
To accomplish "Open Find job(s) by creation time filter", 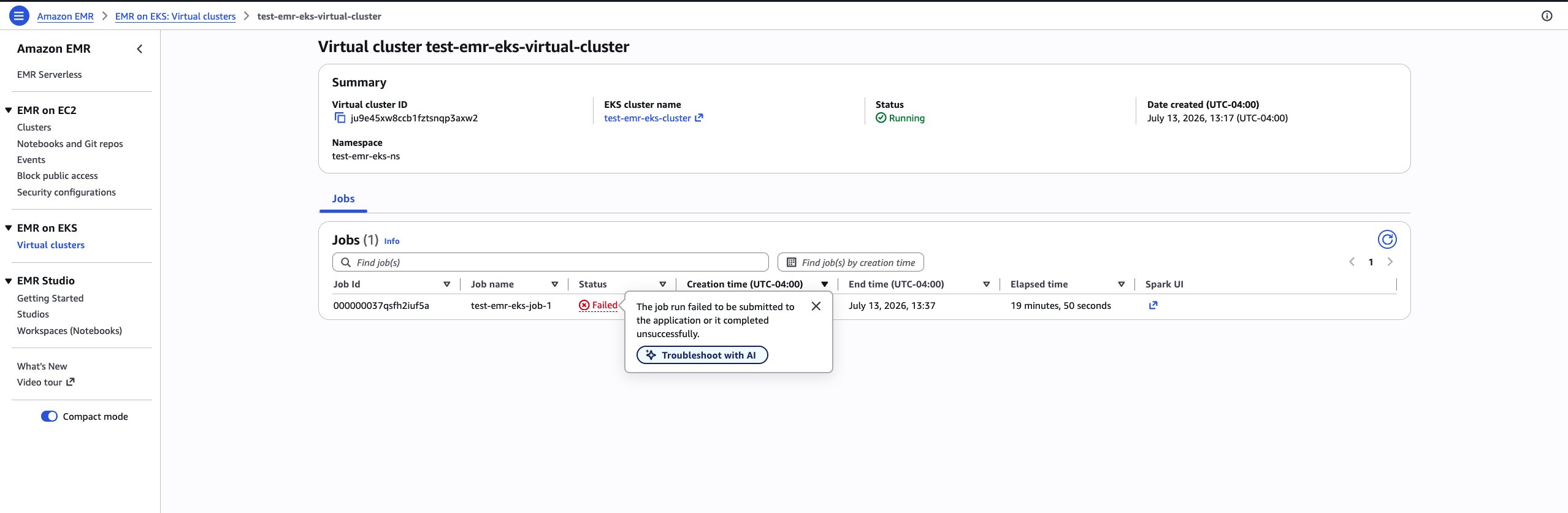I will (x=851, y=262).
